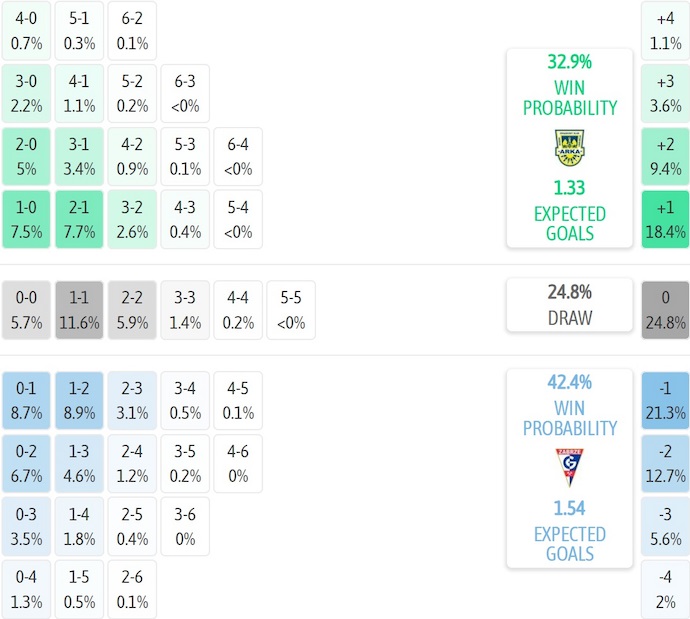Image resolution: width=690 pixels, height=619 pixels.
Task: Select the 1-1 draw score cell
Action: pos(80,311)
